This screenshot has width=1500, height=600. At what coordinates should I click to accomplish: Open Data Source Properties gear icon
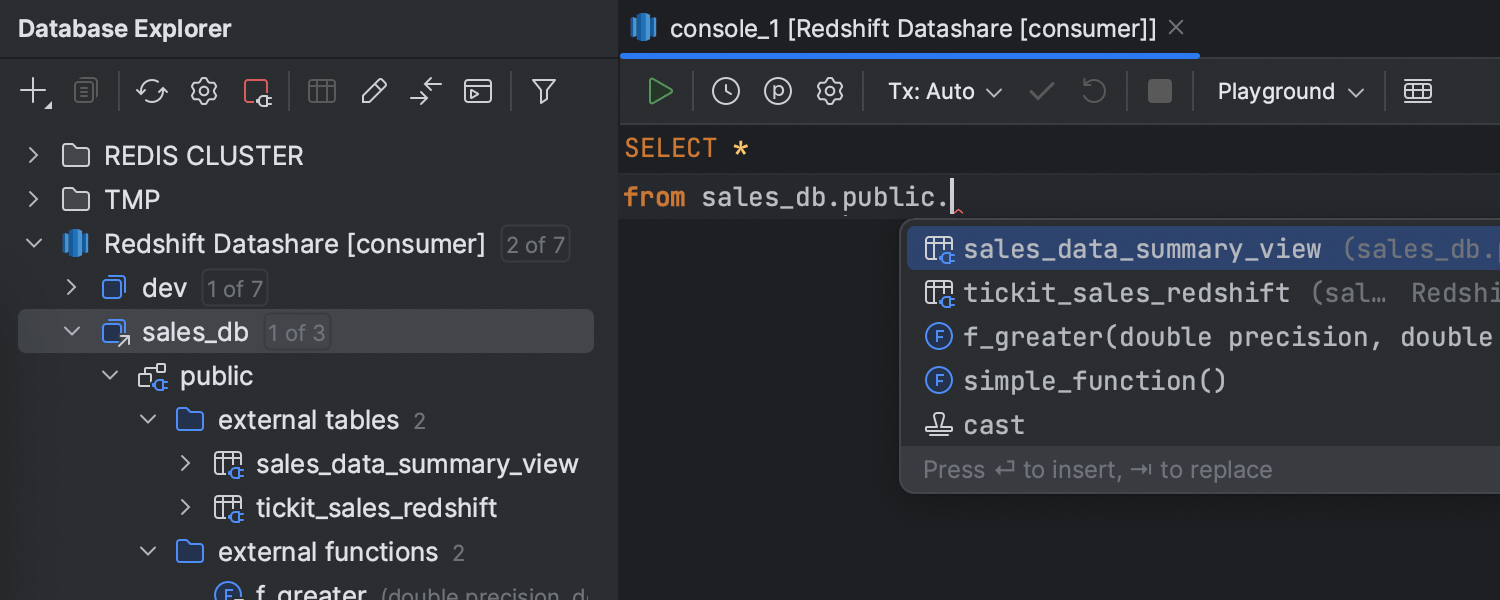click(x=204, y=92)
